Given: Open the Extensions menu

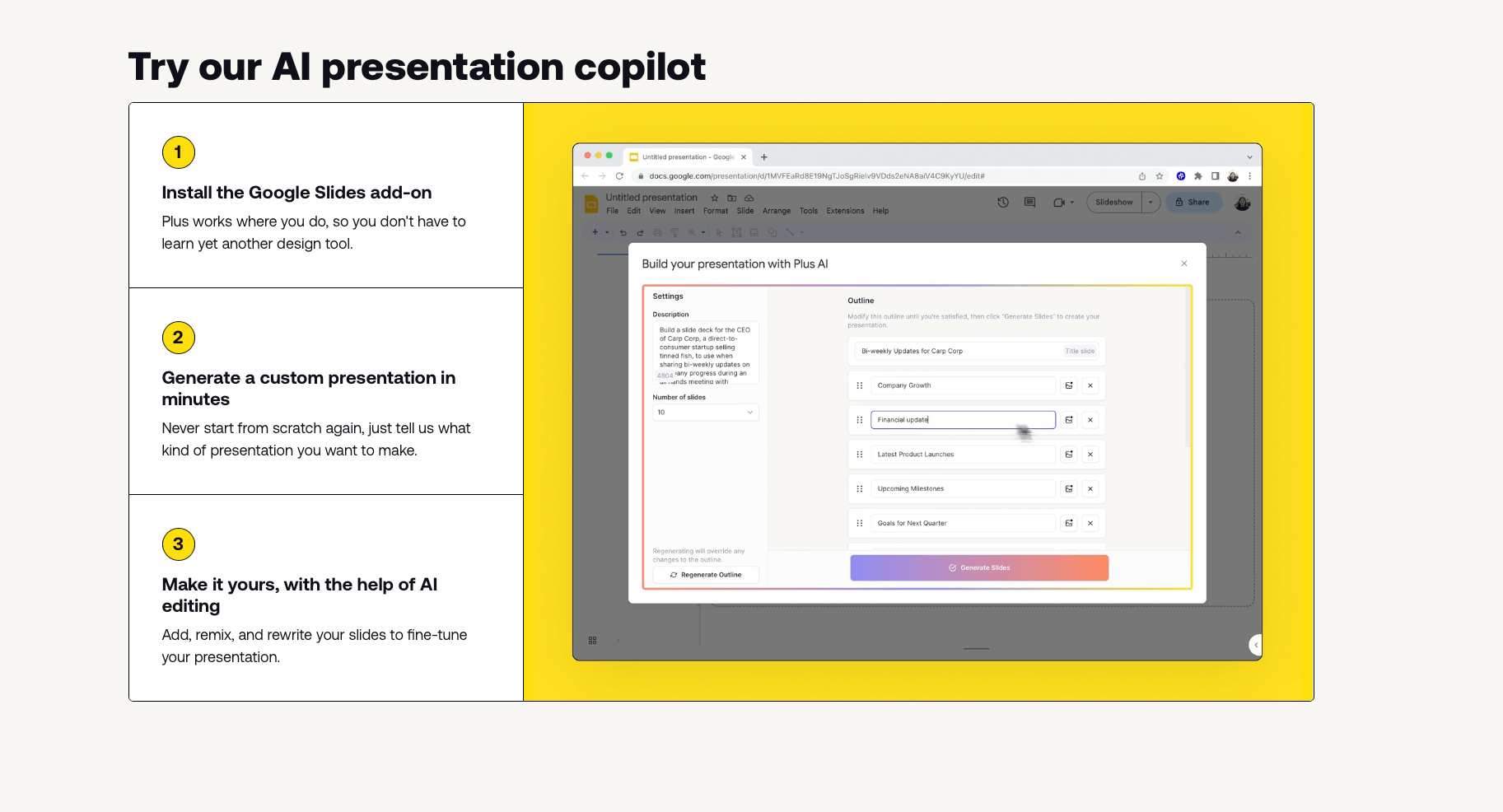Looking at the screenshot, I should [846, 211].
